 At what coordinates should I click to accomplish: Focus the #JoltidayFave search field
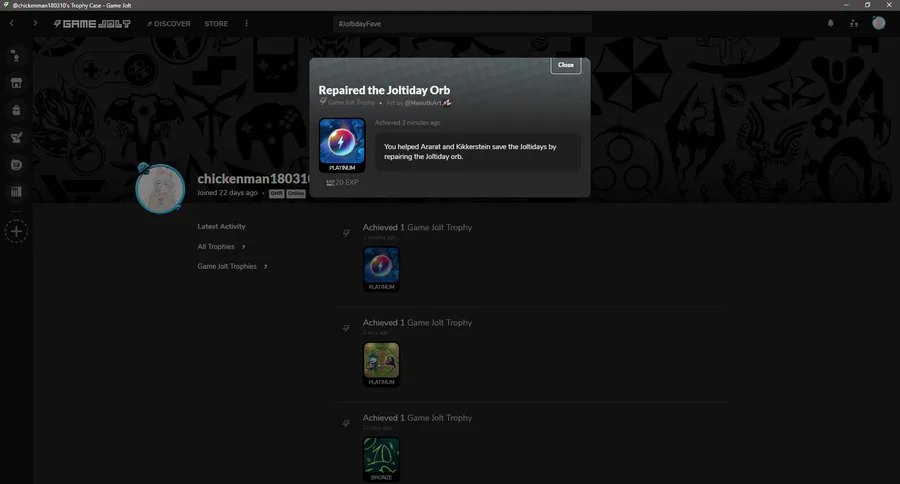tap(462, 24)
